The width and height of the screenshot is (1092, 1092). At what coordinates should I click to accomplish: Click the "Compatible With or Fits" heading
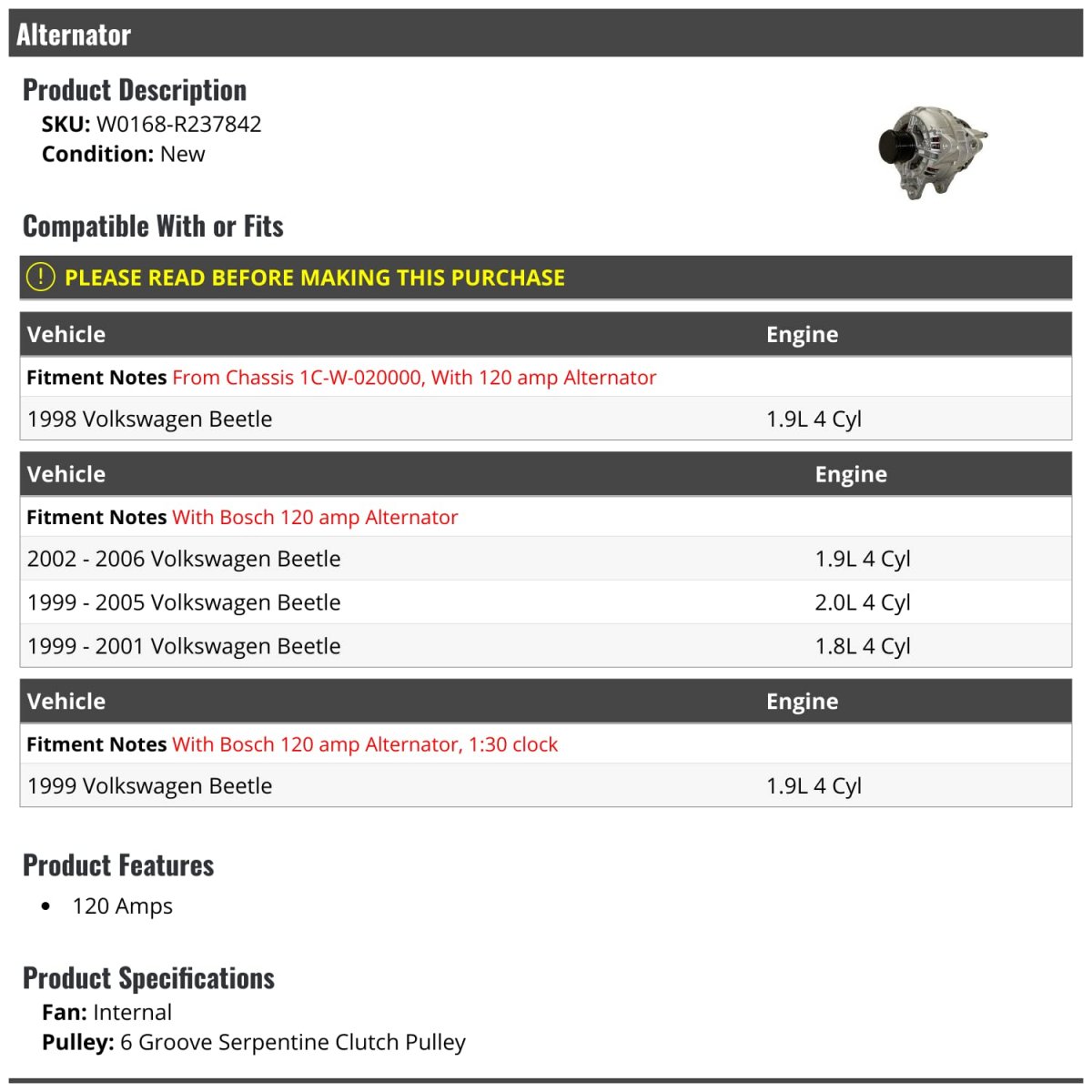click(153, 226)
